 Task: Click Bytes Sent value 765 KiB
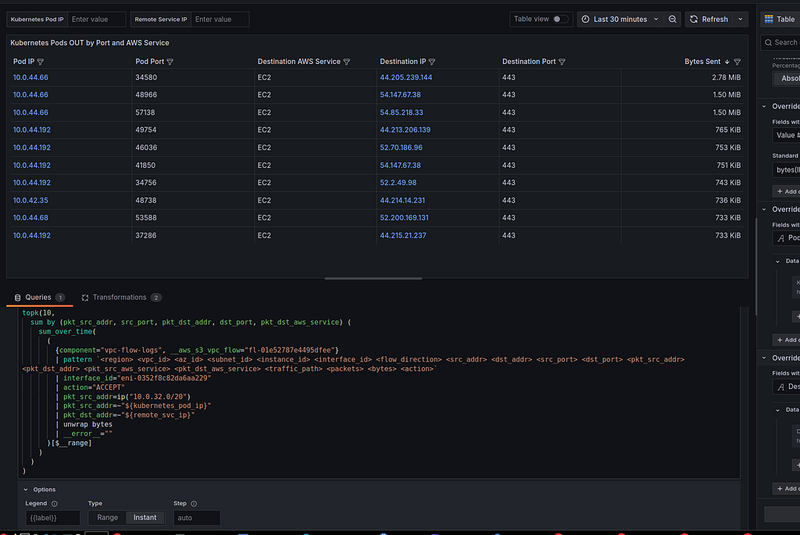pos(728,130)
